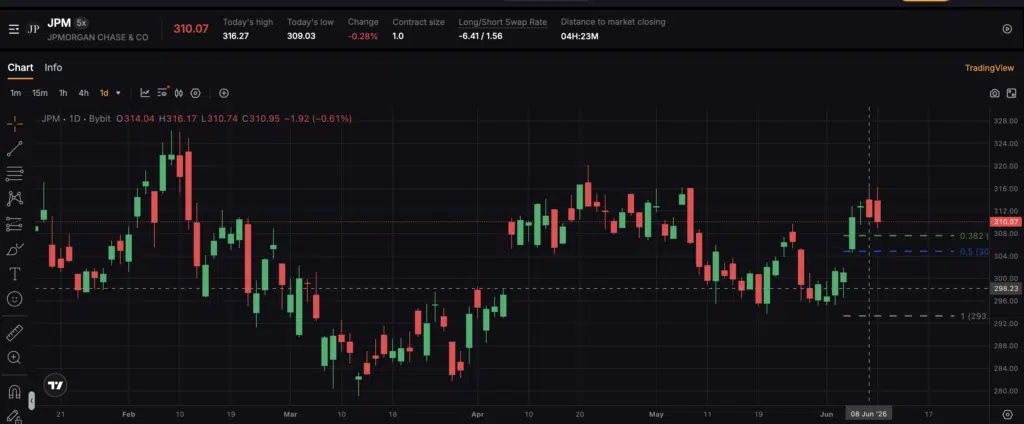Viewport: 1024px width, 424px height.
Task: Select the 1d timeframe
Action: coord(104,93)
